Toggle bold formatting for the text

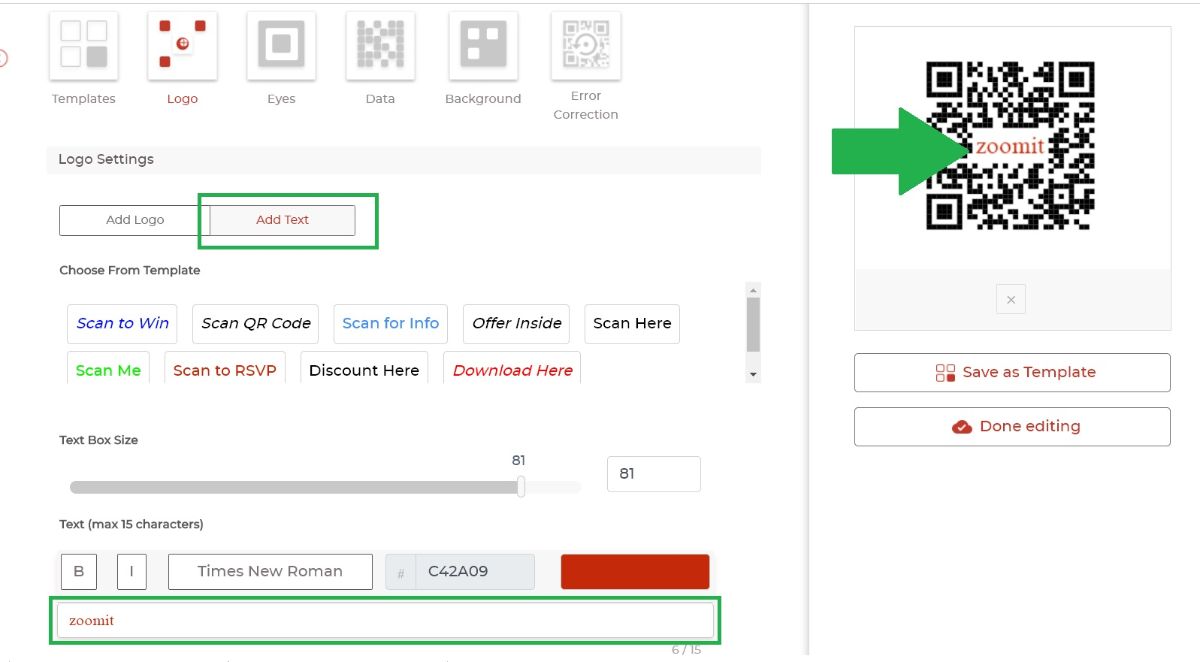click(79, 571)
